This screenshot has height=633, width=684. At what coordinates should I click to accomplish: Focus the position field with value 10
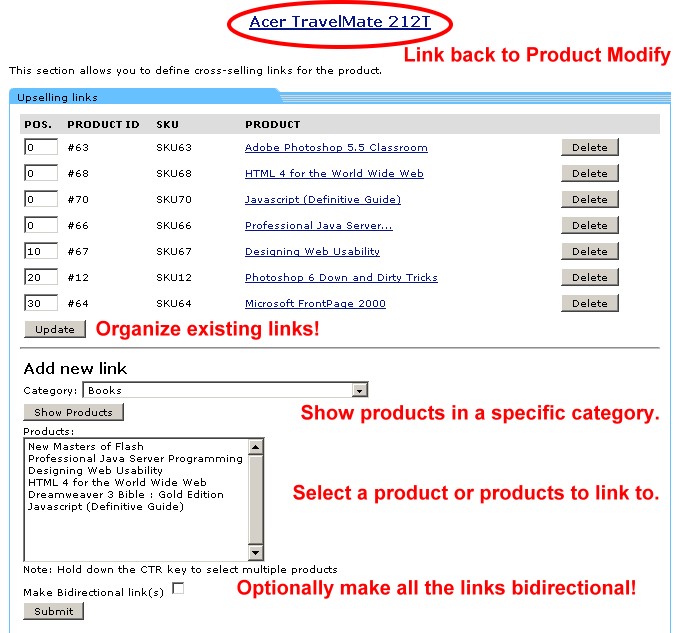click(x=41, y=251)
